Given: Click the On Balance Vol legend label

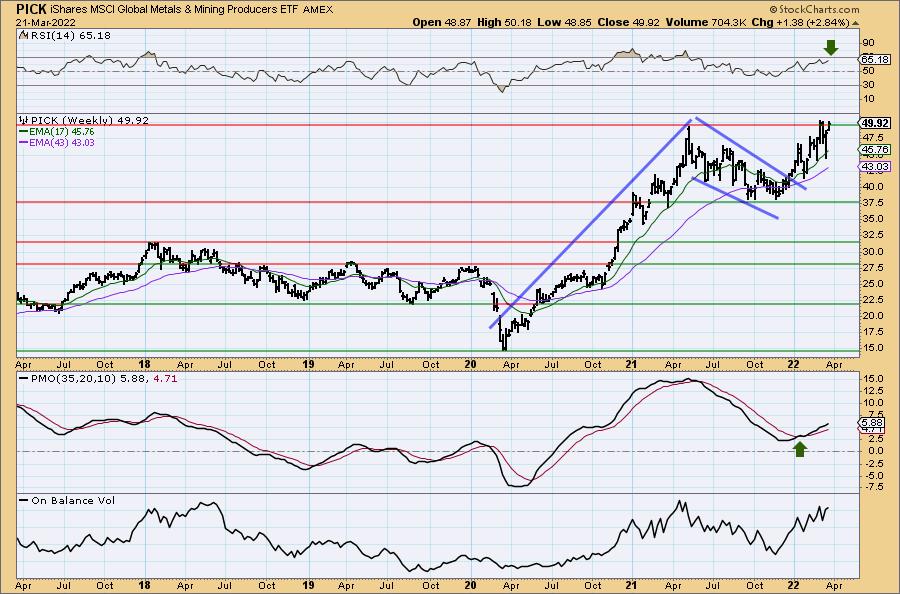Looking at the screenshot, I should [73, 500].
